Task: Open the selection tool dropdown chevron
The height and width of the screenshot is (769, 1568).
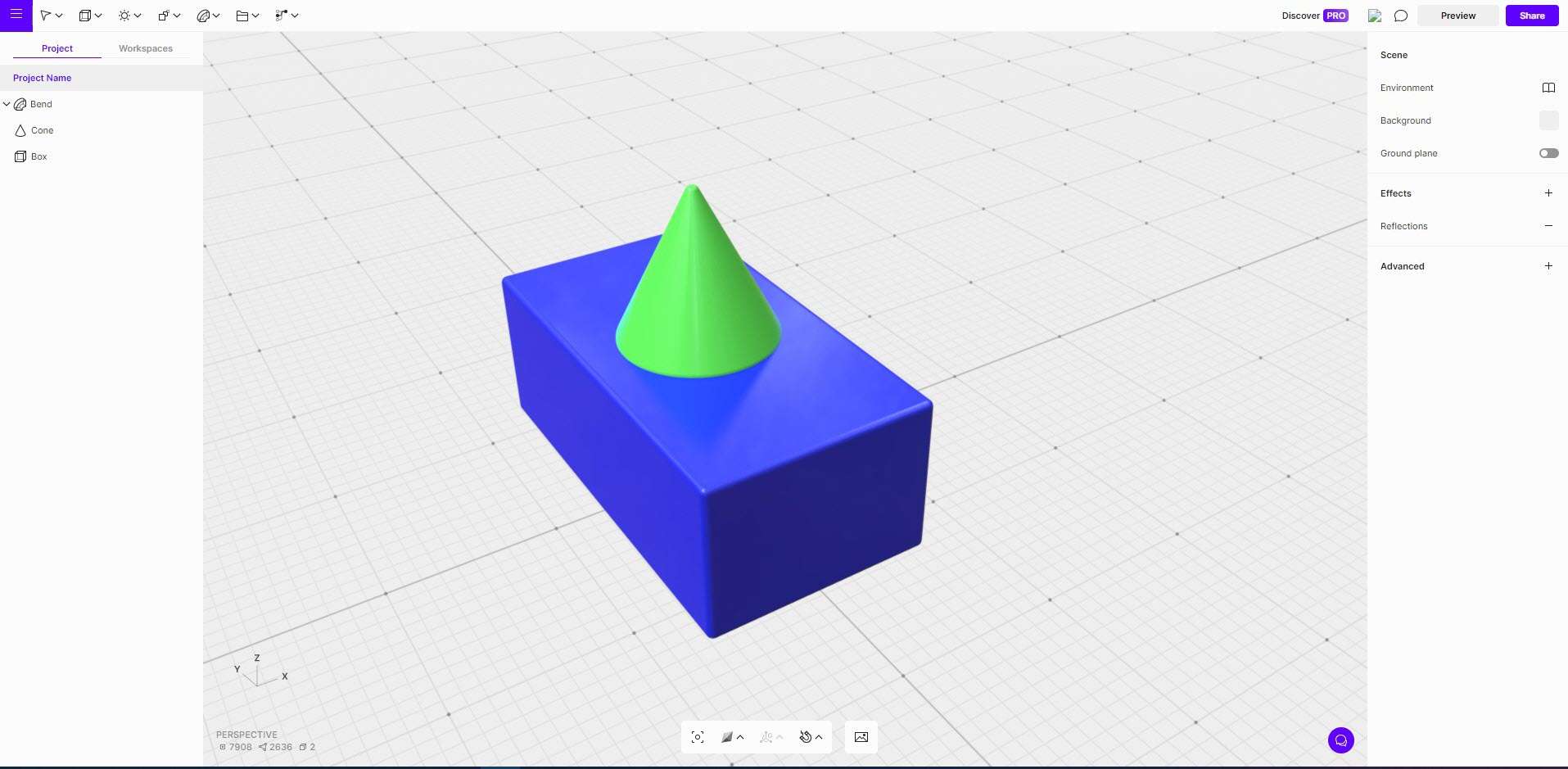Action: (x=59, y=15)
